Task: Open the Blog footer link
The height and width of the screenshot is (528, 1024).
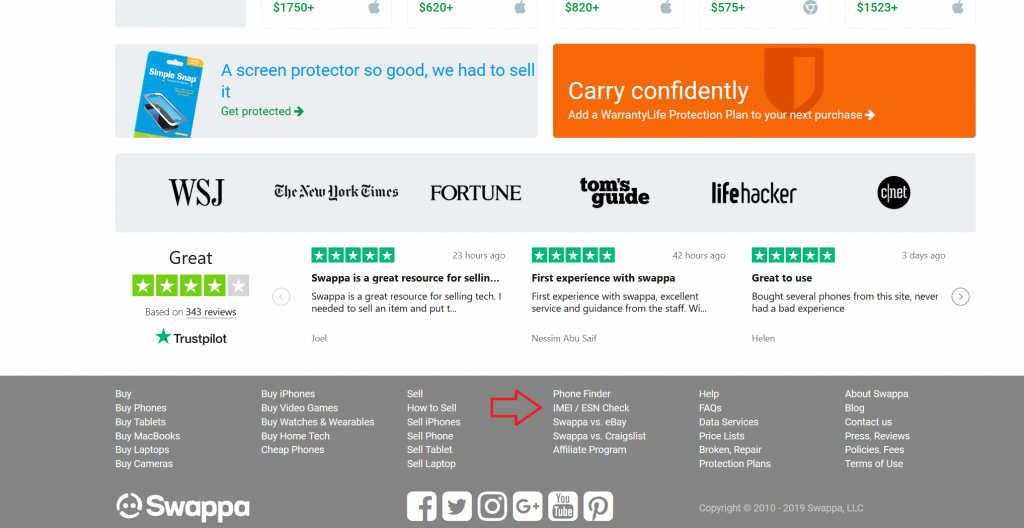Action: [854, 408]
